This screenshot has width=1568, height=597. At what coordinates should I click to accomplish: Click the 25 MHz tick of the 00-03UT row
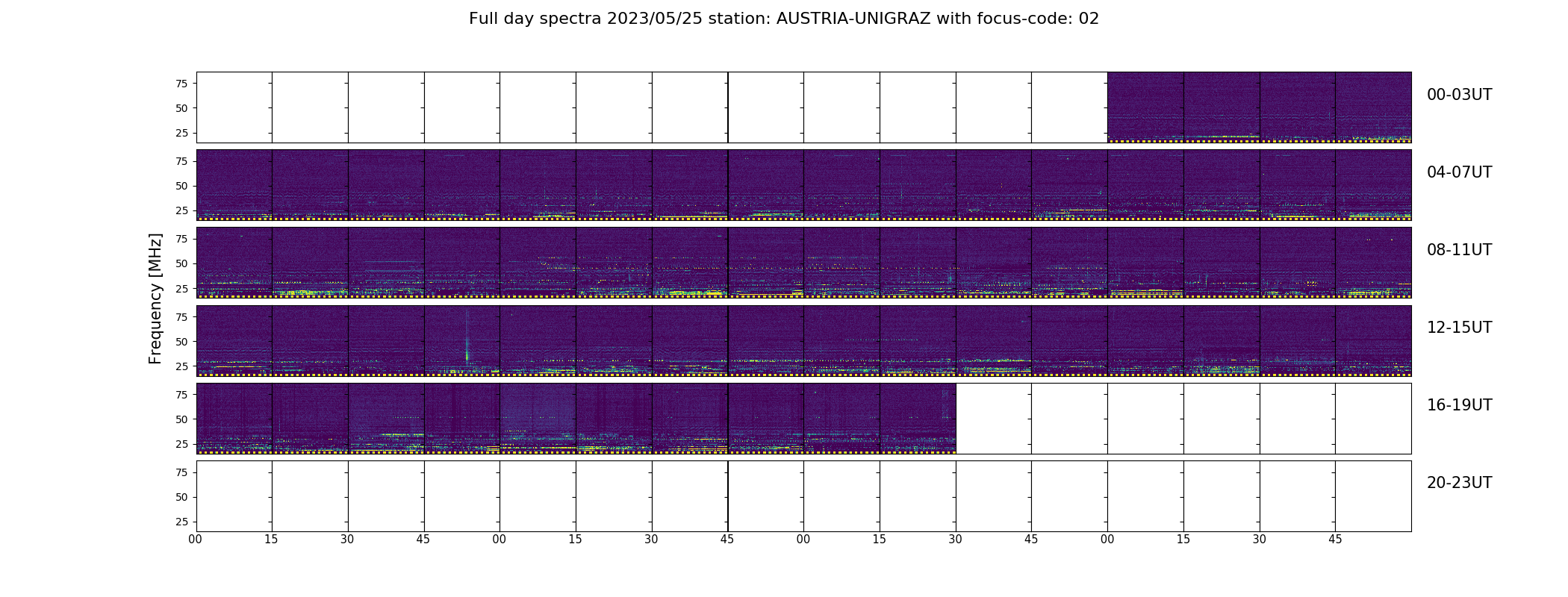pyautogui.click(x=181, y=133)
